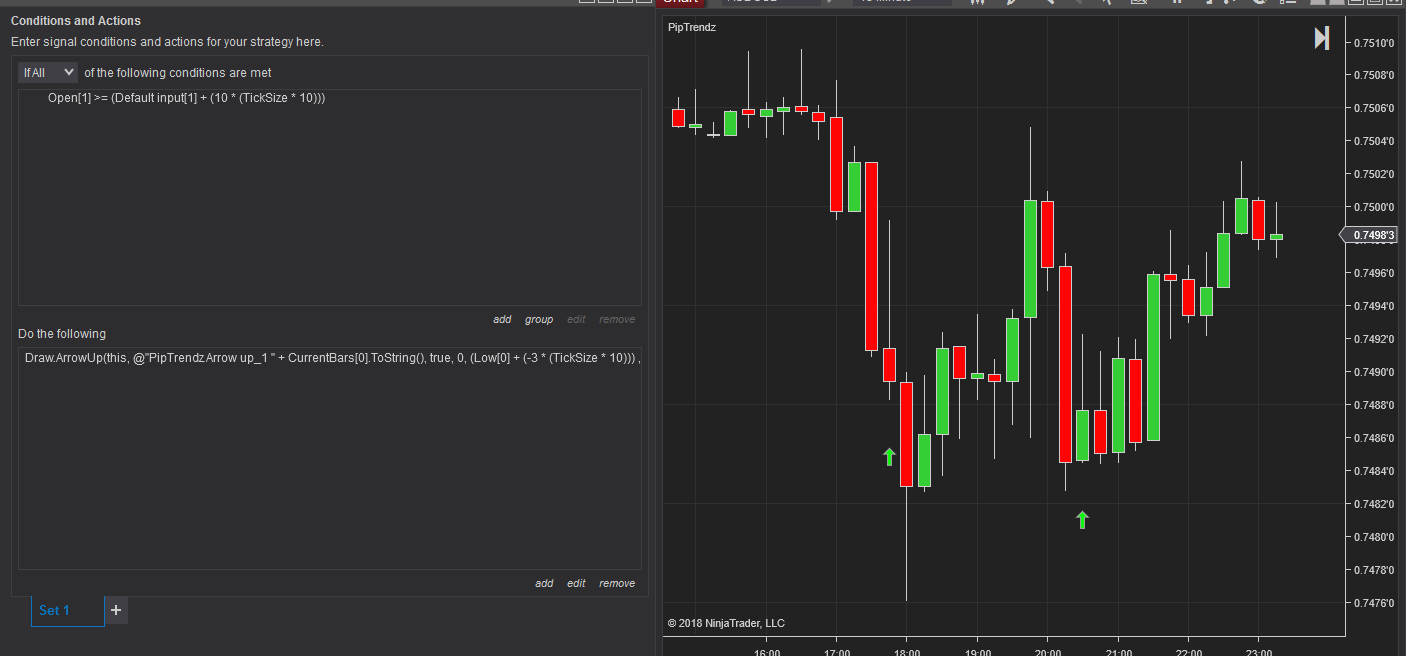Click group under the conditions list
The image size is (1406, 656).
[x=539, y=319]
